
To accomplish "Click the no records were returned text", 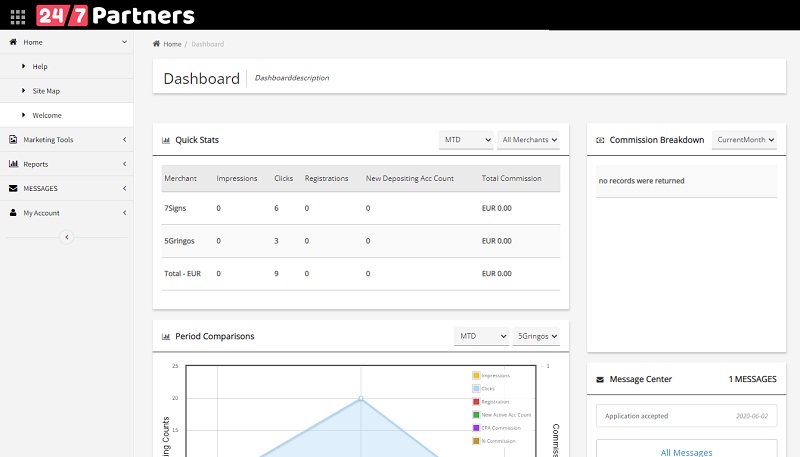I will pos(641,181).
